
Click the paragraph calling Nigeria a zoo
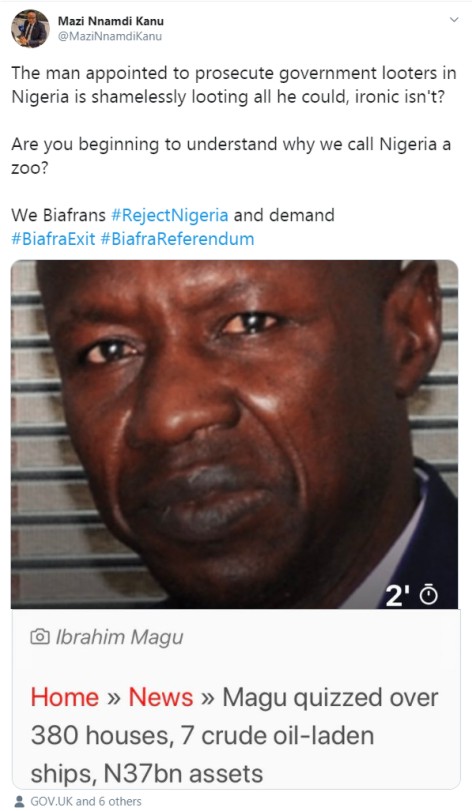click(x=231, y=156)
